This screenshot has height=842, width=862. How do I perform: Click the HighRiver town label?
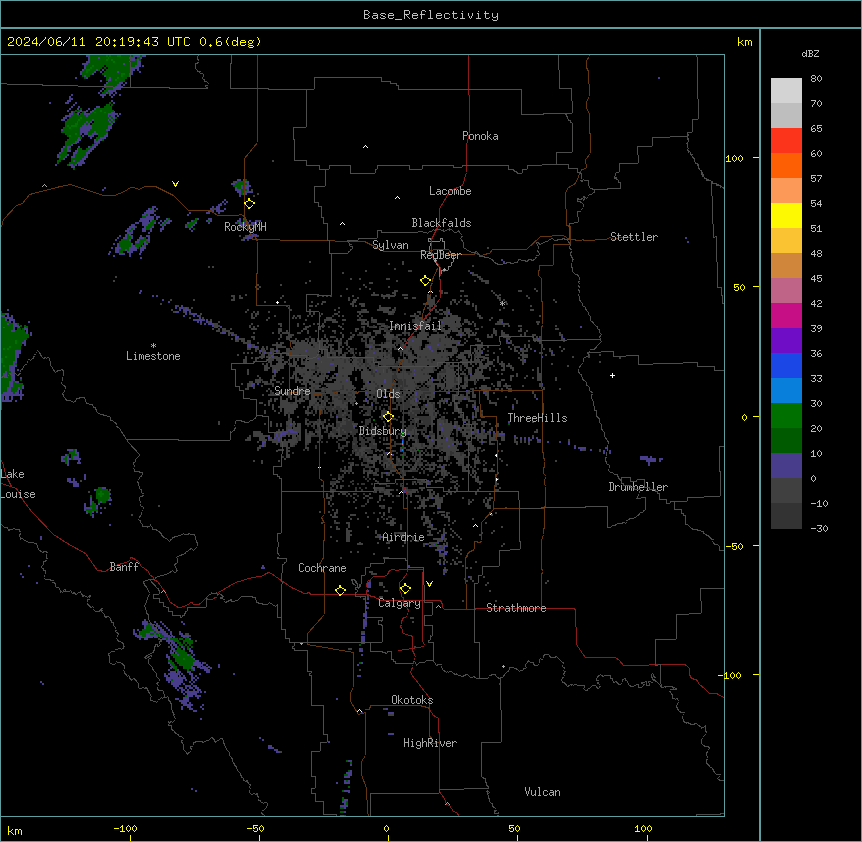click(430, 743)
